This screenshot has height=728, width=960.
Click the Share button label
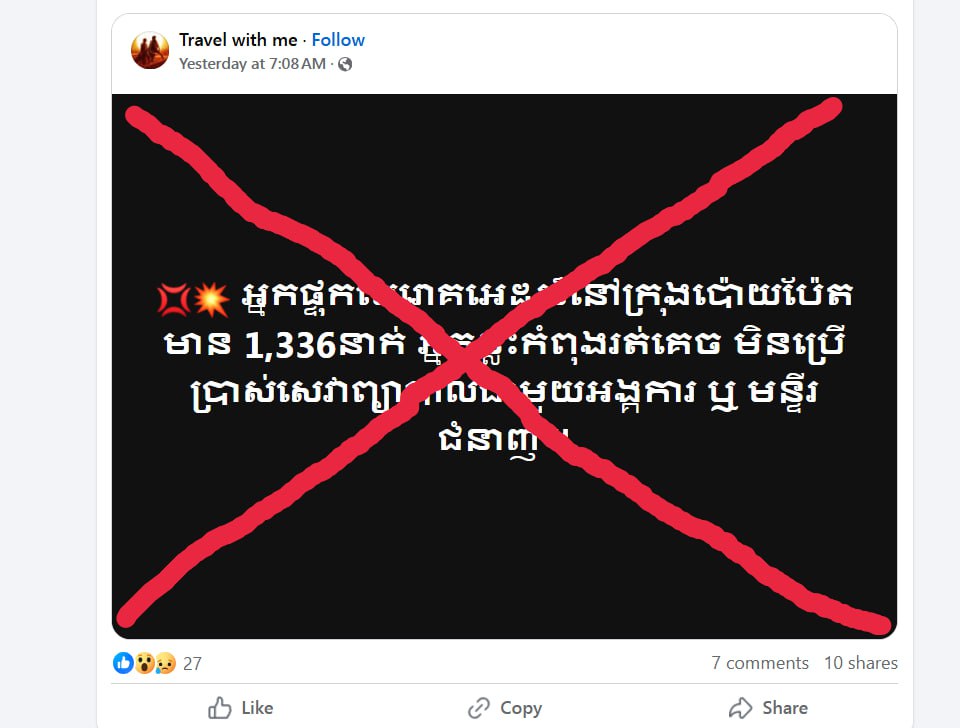(785, 708)
